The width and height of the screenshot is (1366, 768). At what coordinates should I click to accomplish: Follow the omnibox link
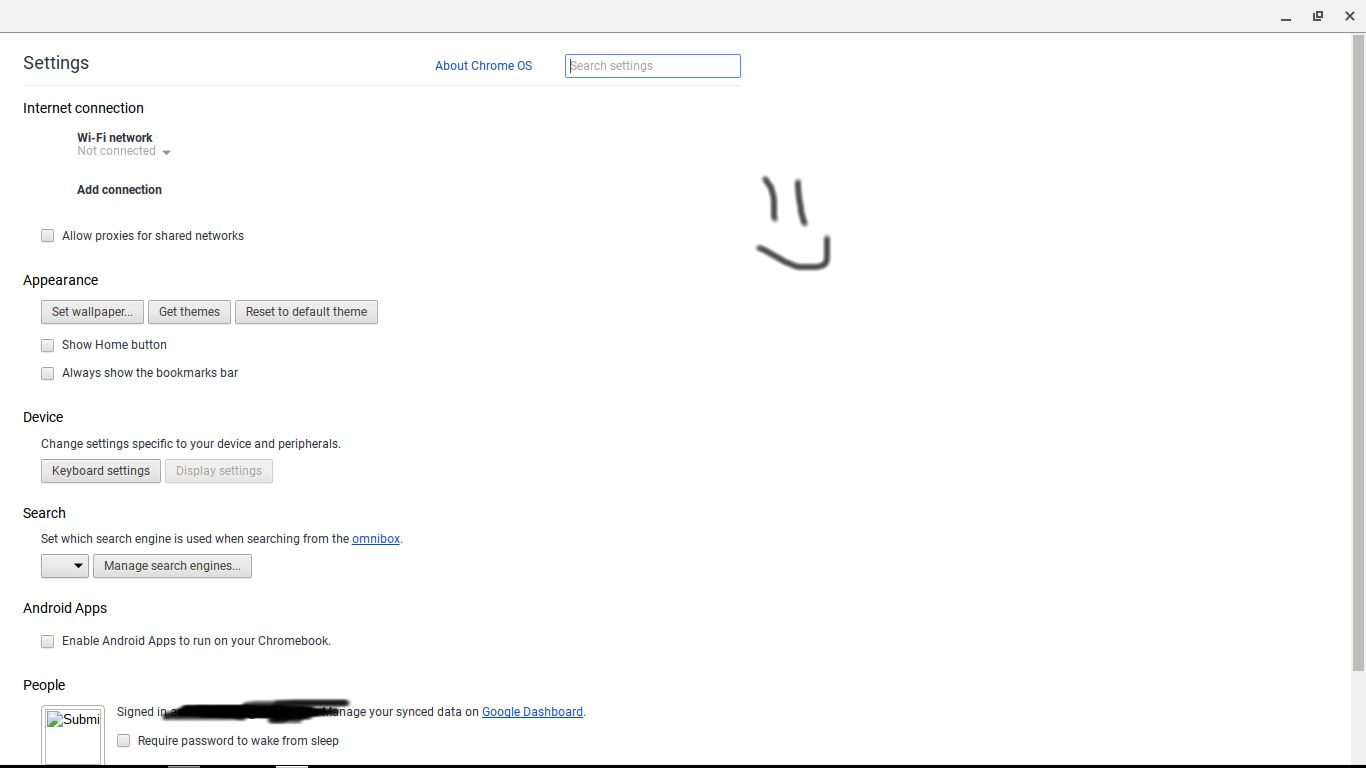pos(376,539)
